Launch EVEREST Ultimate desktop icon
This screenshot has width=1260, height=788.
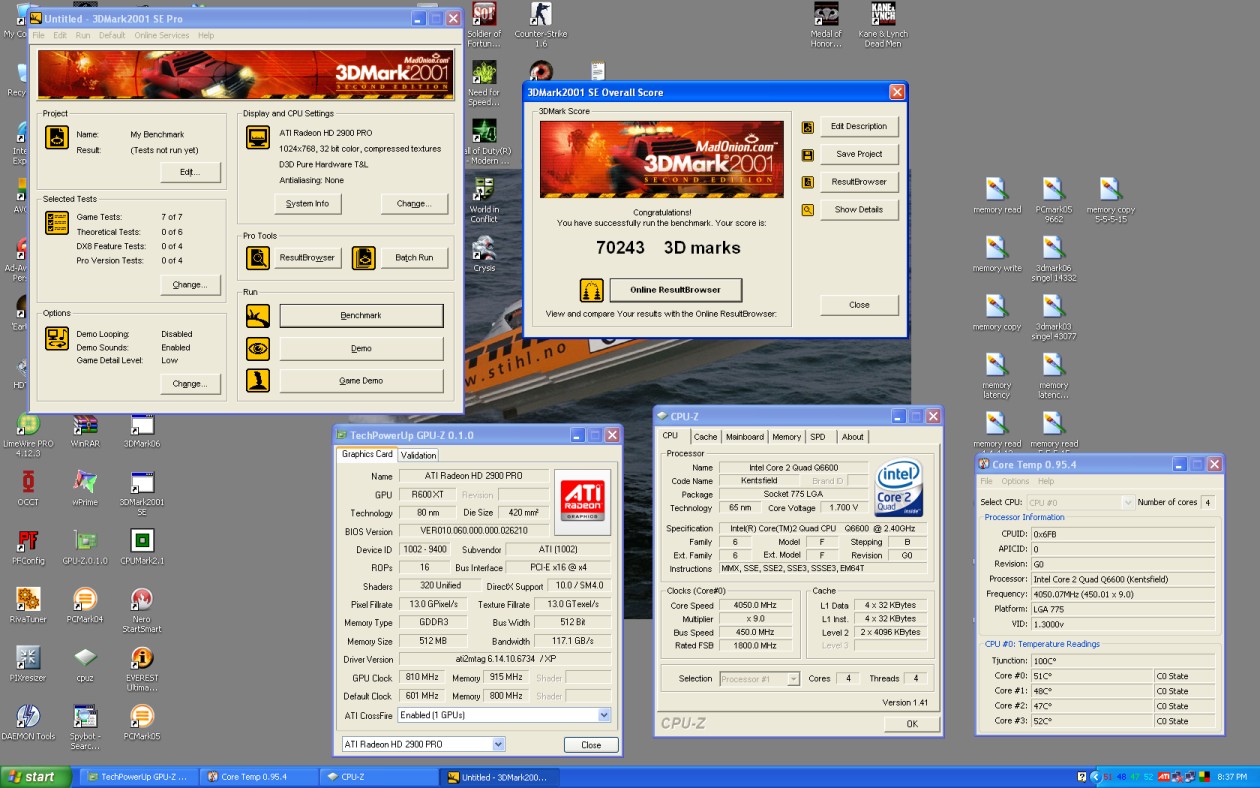(x=142, y=669)
